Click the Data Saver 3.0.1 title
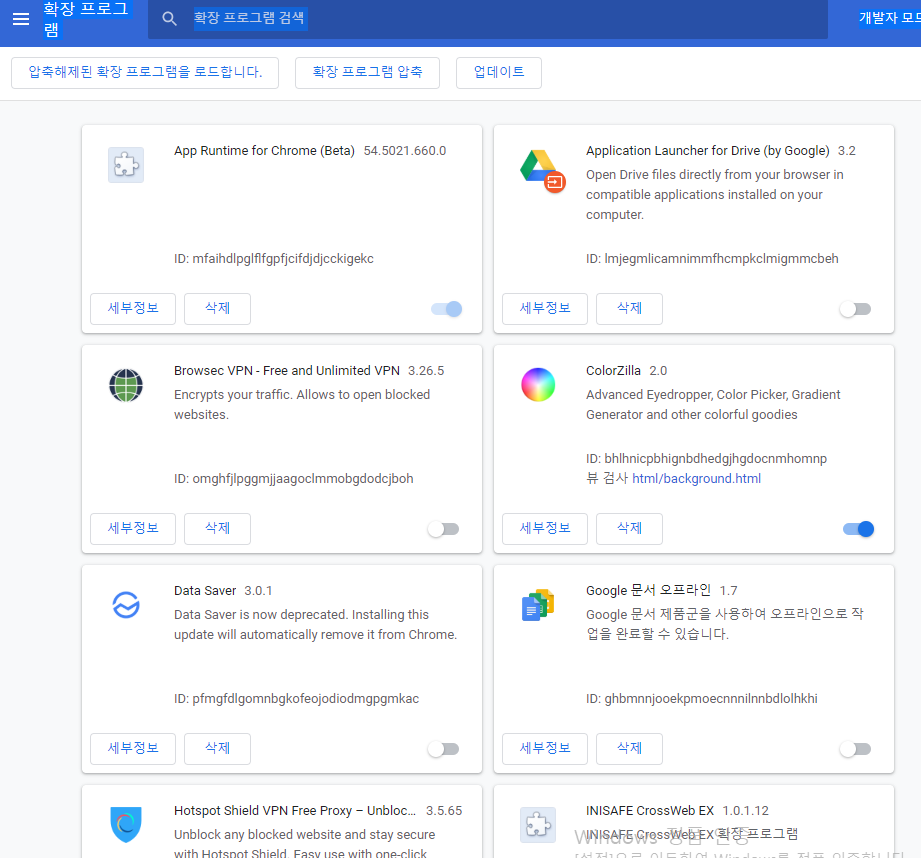 click(223, 591)
